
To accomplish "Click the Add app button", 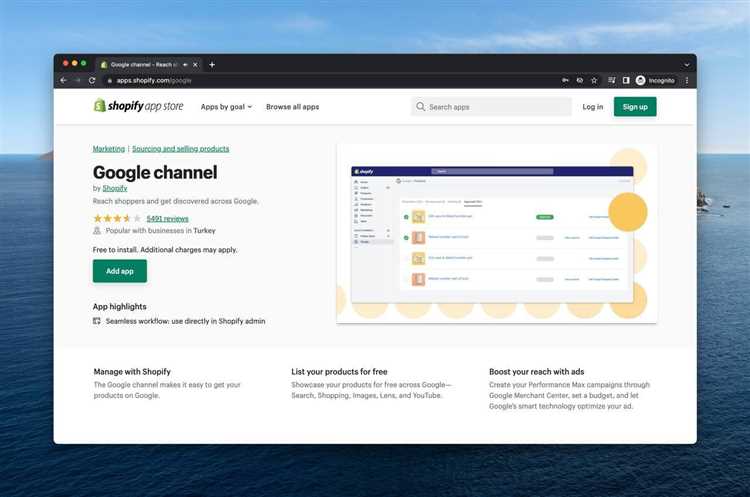I will coord(120,271).
